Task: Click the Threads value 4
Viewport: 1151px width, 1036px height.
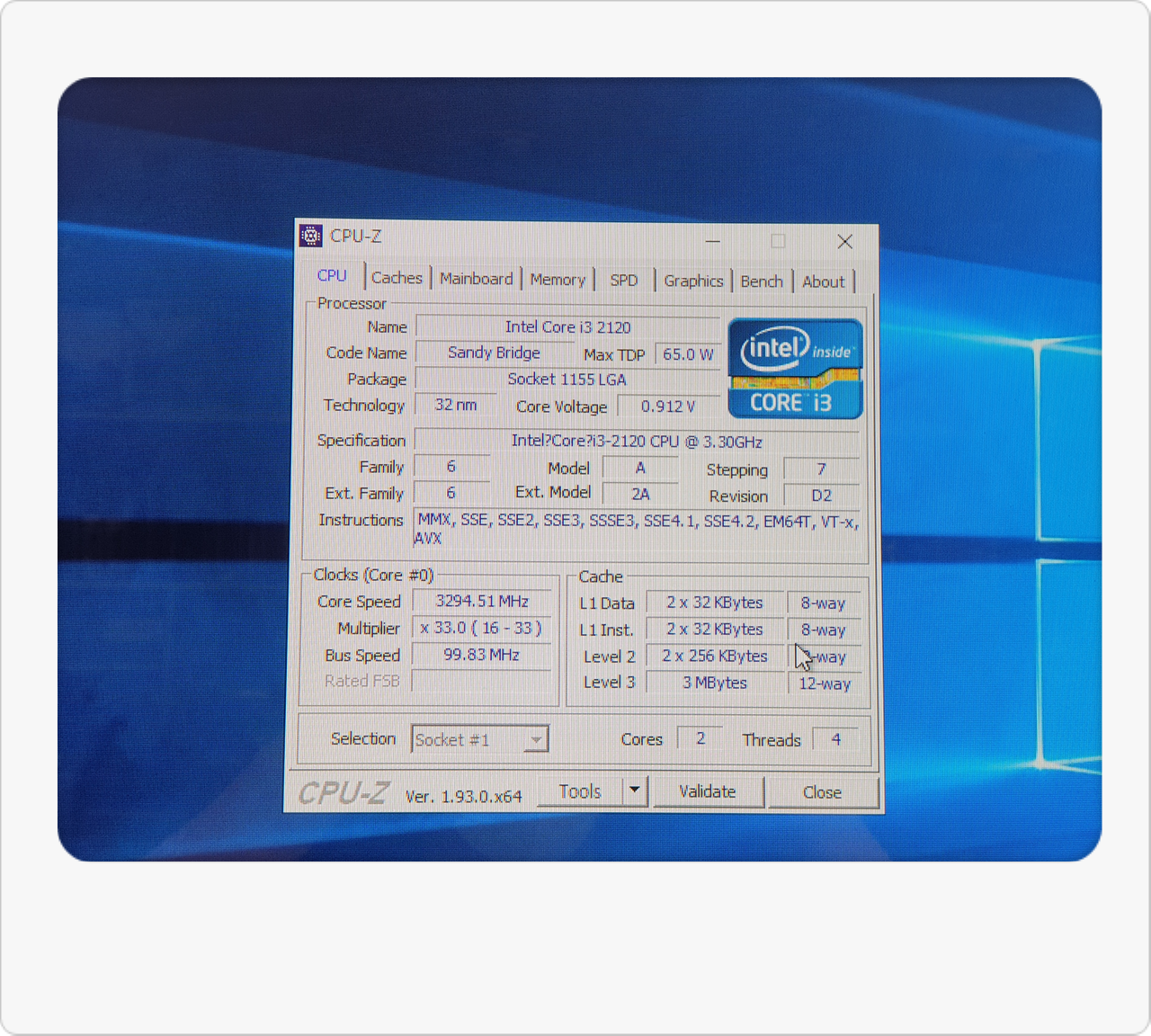Action: click(x=835, y=739)
